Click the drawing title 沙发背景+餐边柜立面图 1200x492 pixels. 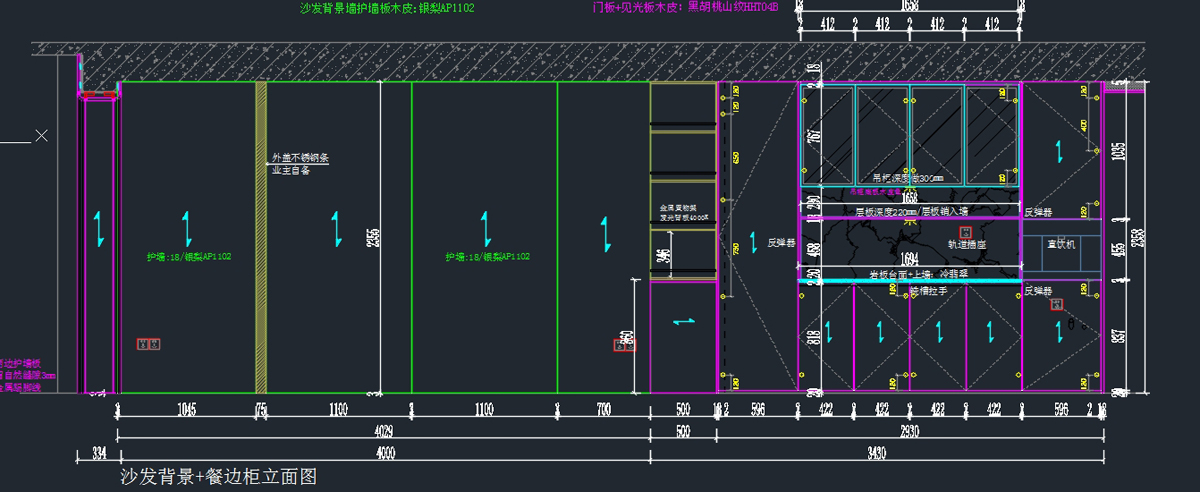point(217,477)
